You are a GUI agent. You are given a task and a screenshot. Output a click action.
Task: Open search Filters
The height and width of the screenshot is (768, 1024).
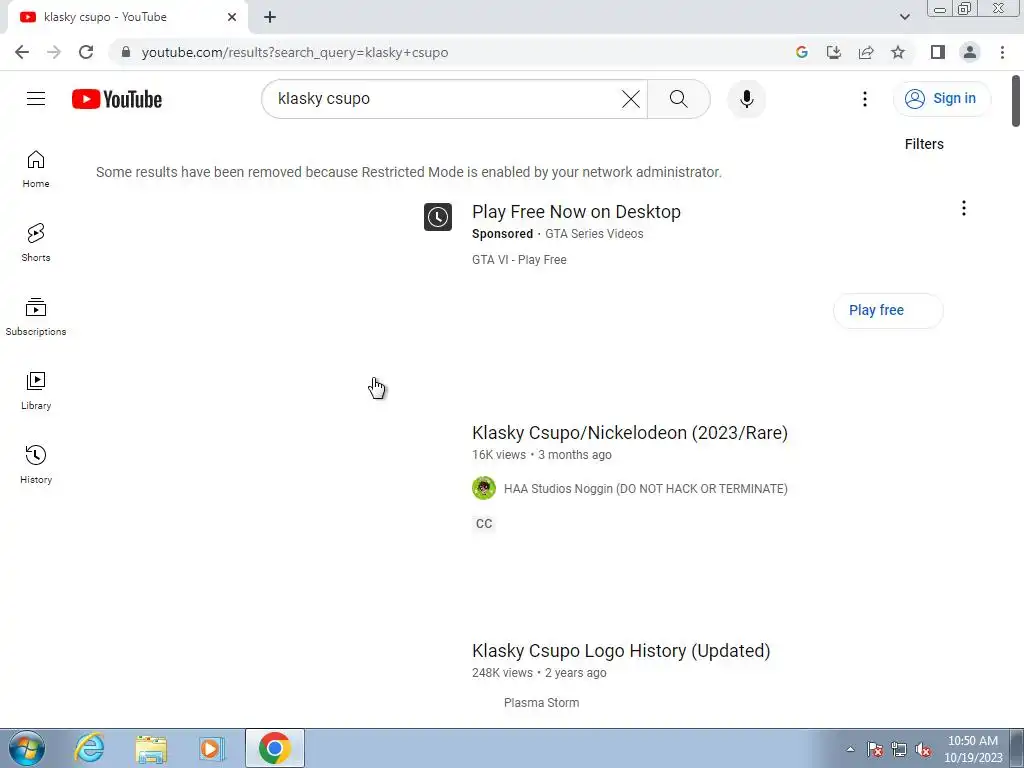(923, 144)
